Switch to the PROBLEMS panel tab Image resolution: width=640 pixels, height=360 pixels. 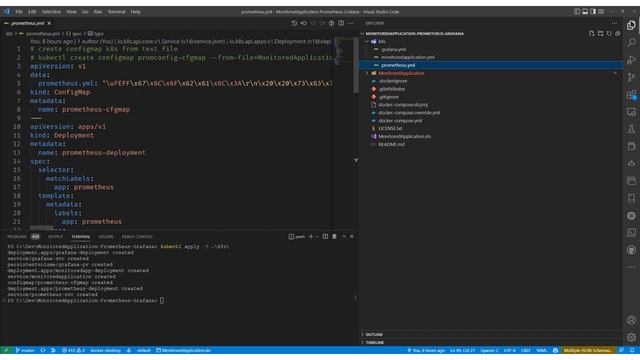pyautogui.click(x=17, y=236)
